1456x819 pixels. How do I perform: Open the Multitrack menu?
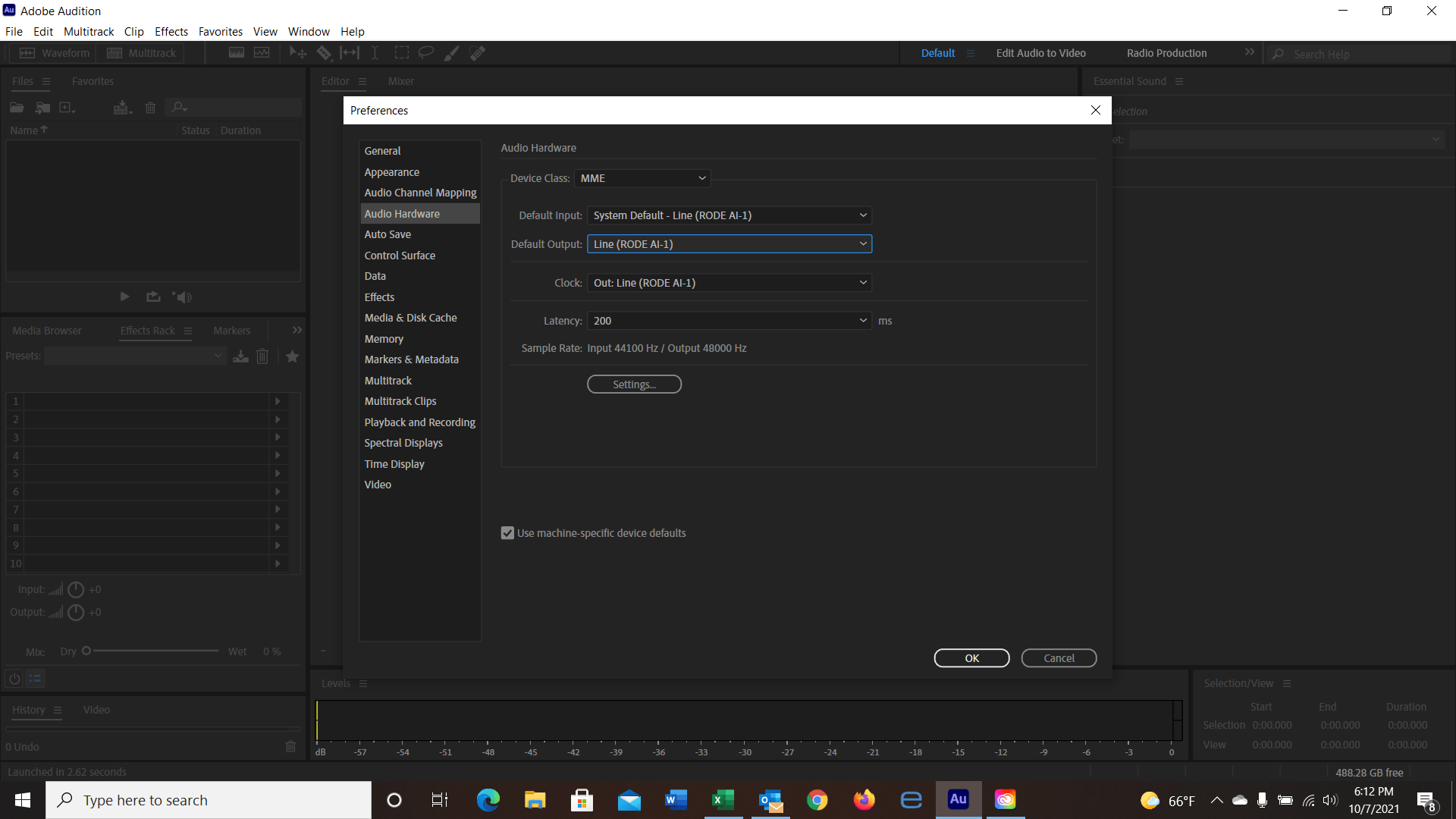(89, 31)
